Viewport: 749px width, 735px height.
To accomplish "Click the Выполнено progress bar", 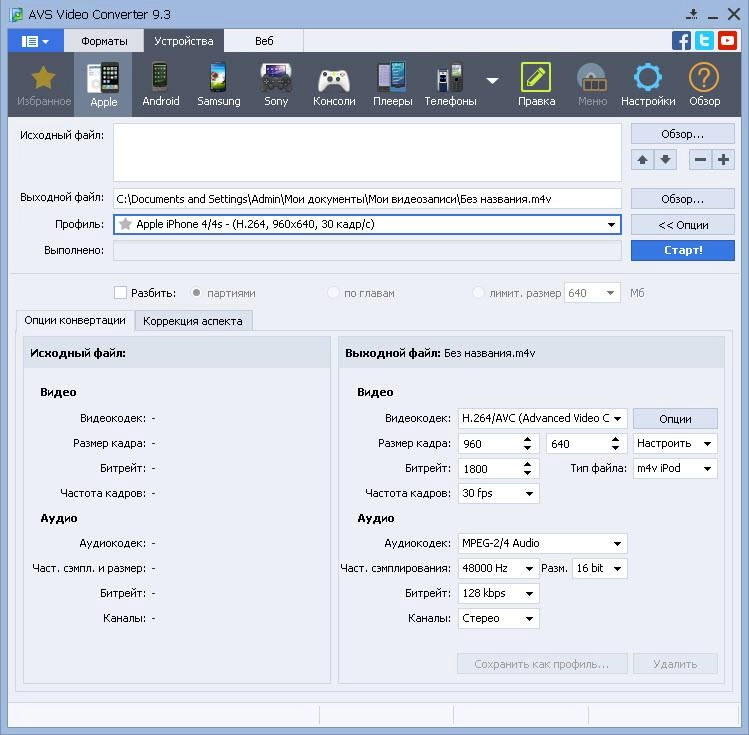I will [x=367, y=250].
